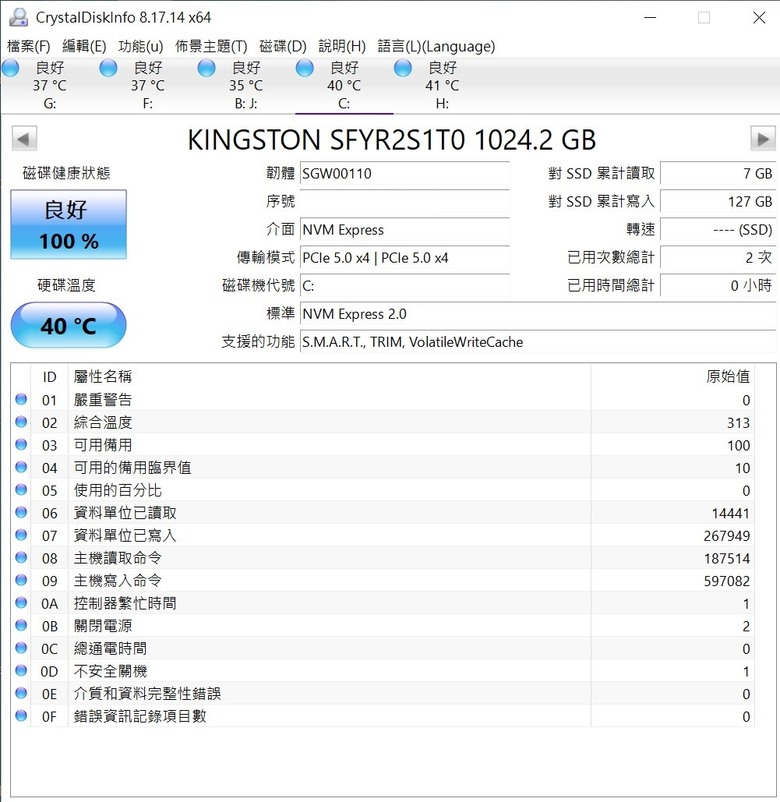This screenshot has height=802, width=780.
Task: Click the rotation rate value ---- (SSD)
Action: [718, 230]
